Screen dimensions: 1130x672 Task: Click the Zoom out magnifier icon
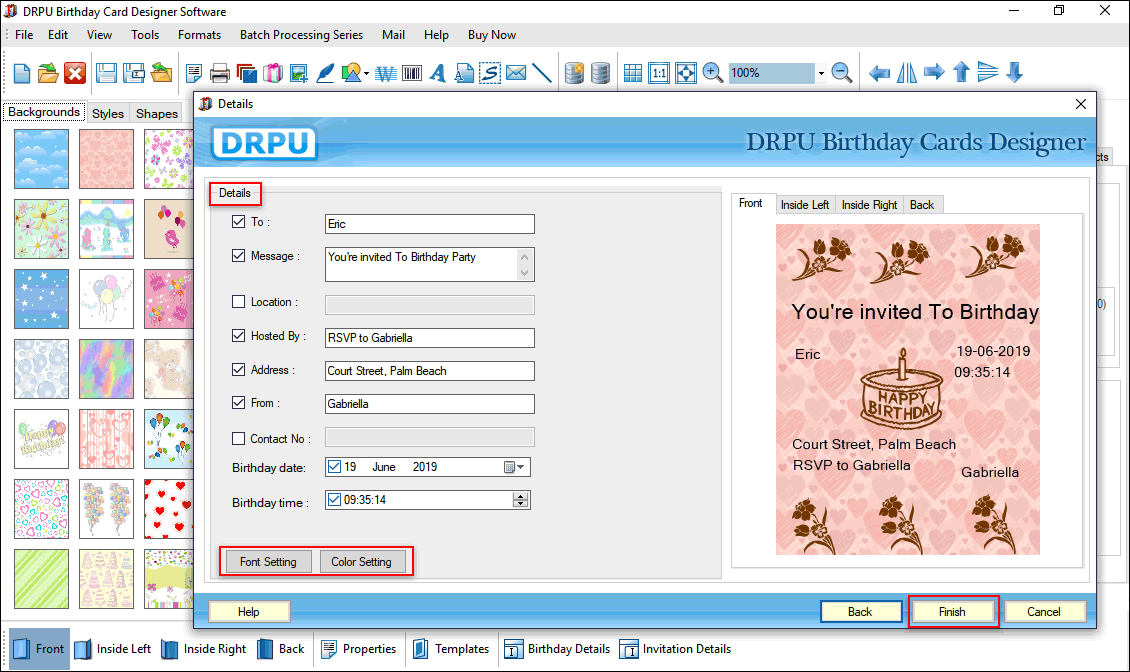click(842, 73)
